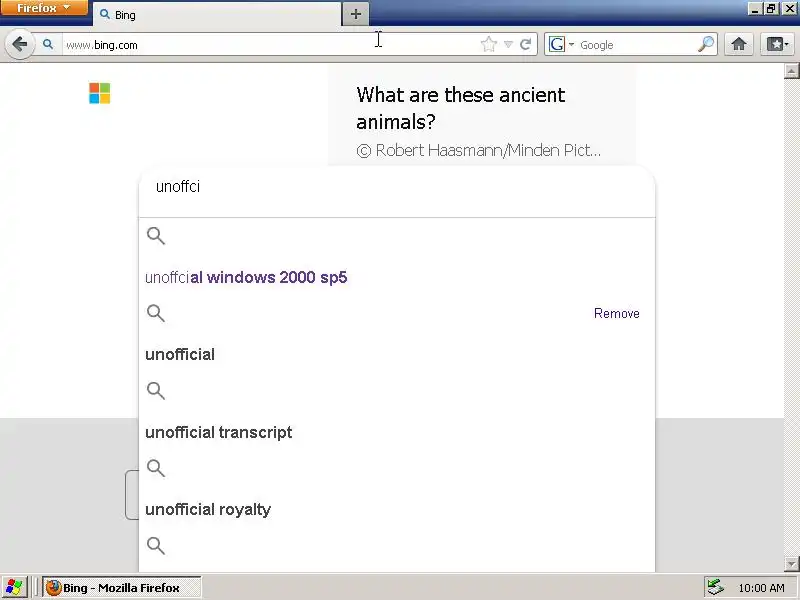Click the page scrollbar up arrow
Screen dimensions: 800x600
791,70
